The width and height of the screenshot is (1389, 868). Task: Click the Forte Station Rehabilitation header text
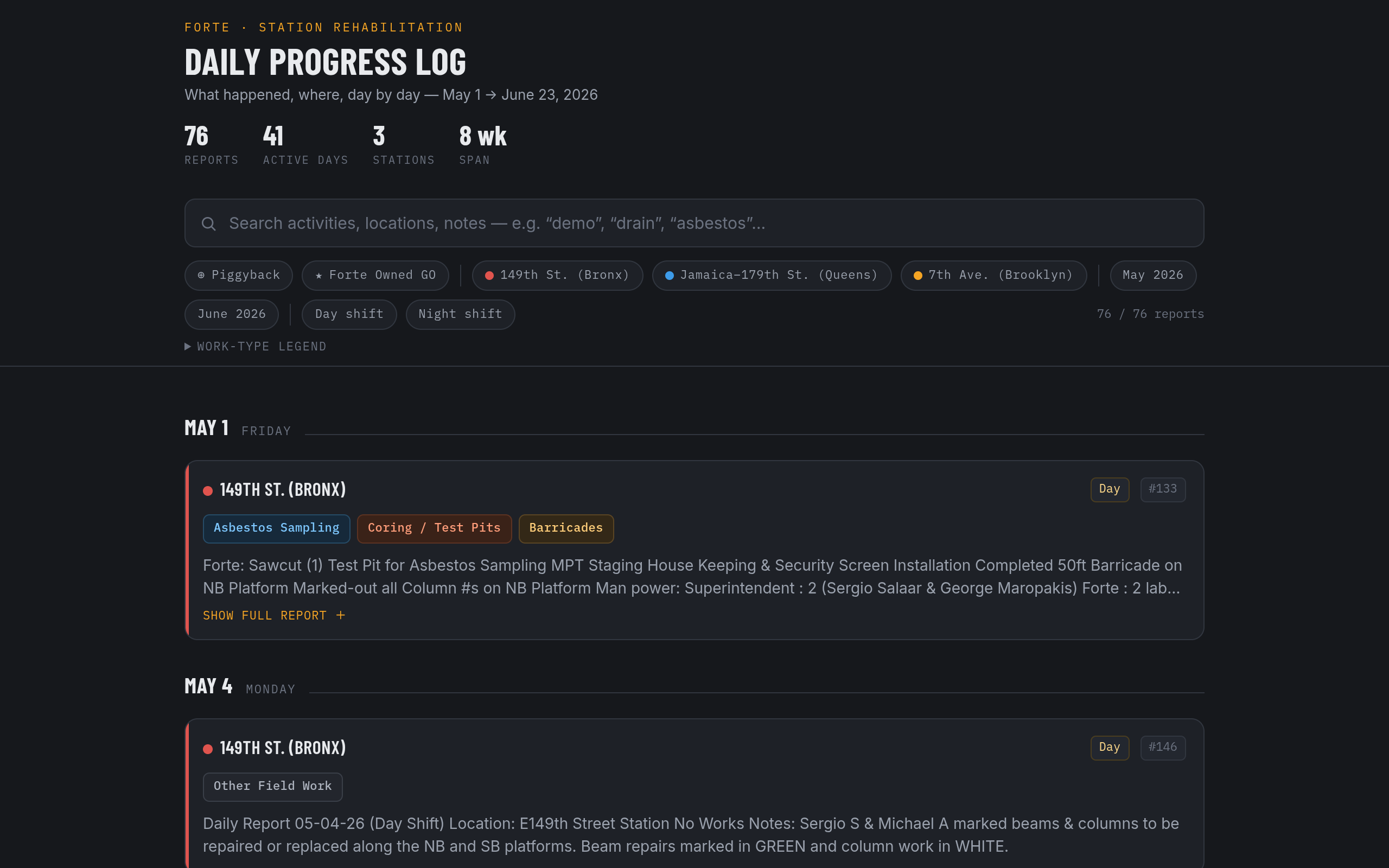pyautogui.click(x=324, y=28)
